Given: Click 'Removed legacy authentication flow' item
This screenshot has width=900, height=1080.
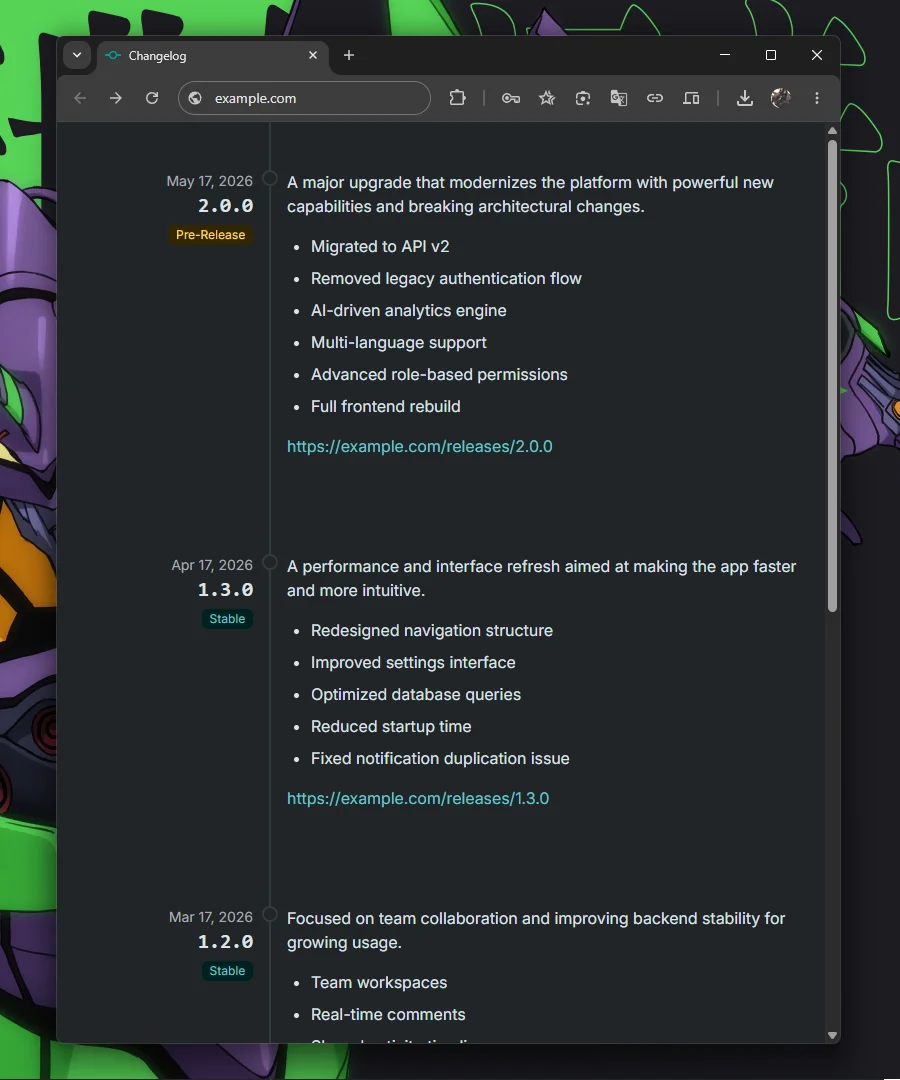Looking at the screenshot, I should (x=446, y=278).
